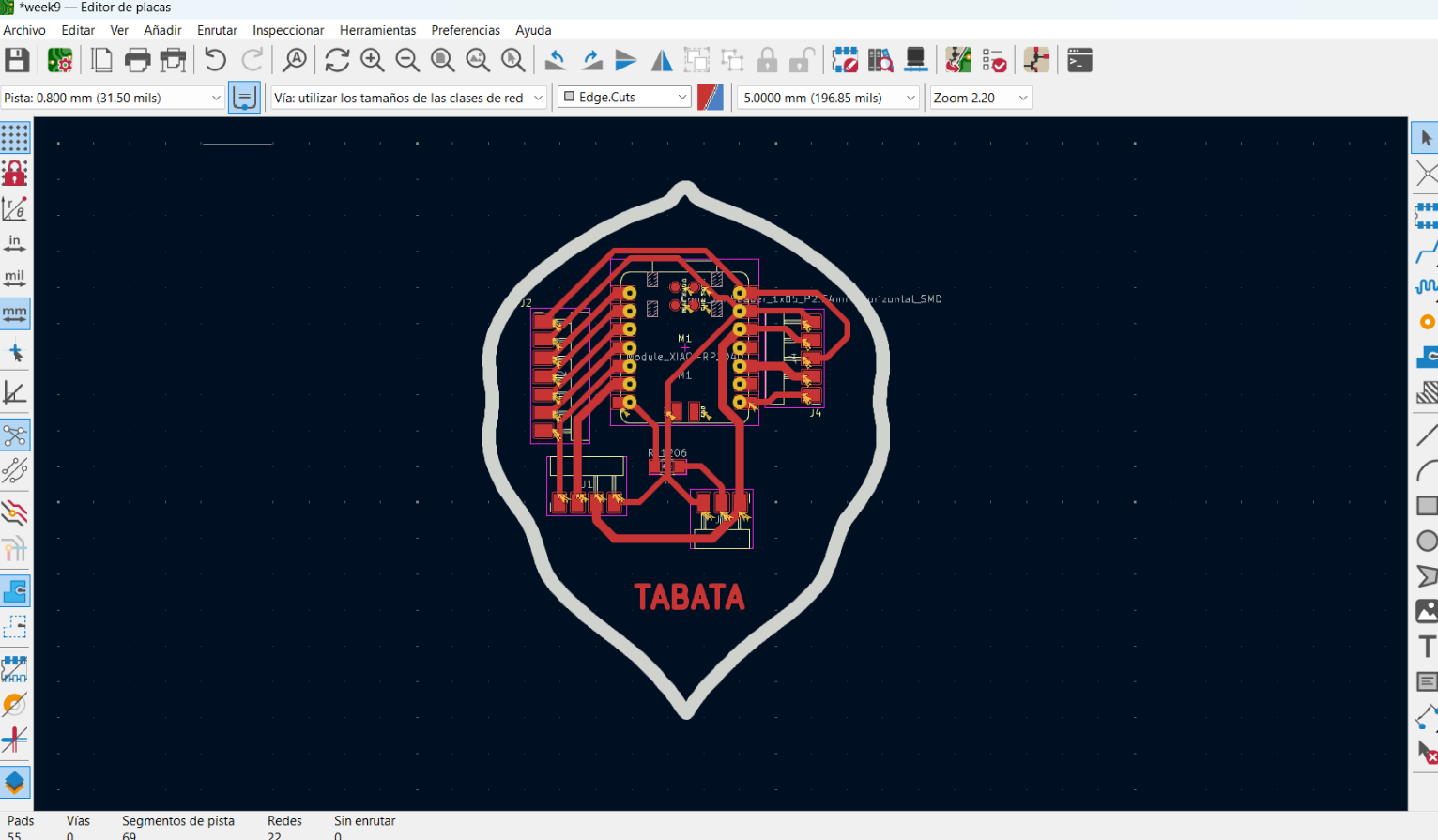Select the arrow selection tool
Screen dimensions: 1438x840
(1426, 139)
